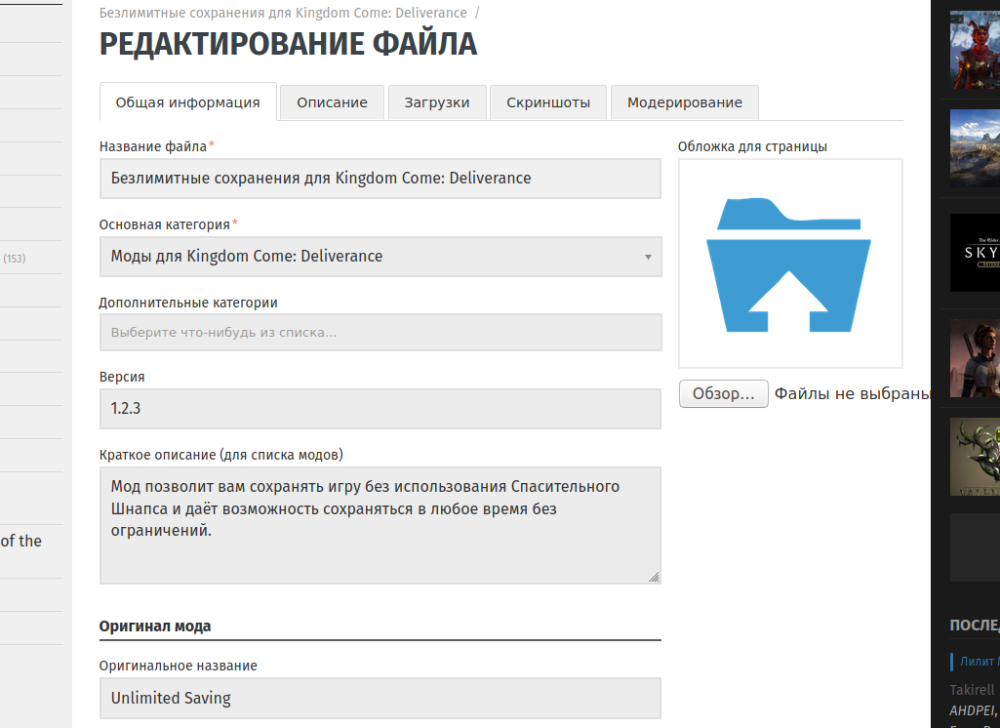Click the Обзор... file browse button

(723, 393)
